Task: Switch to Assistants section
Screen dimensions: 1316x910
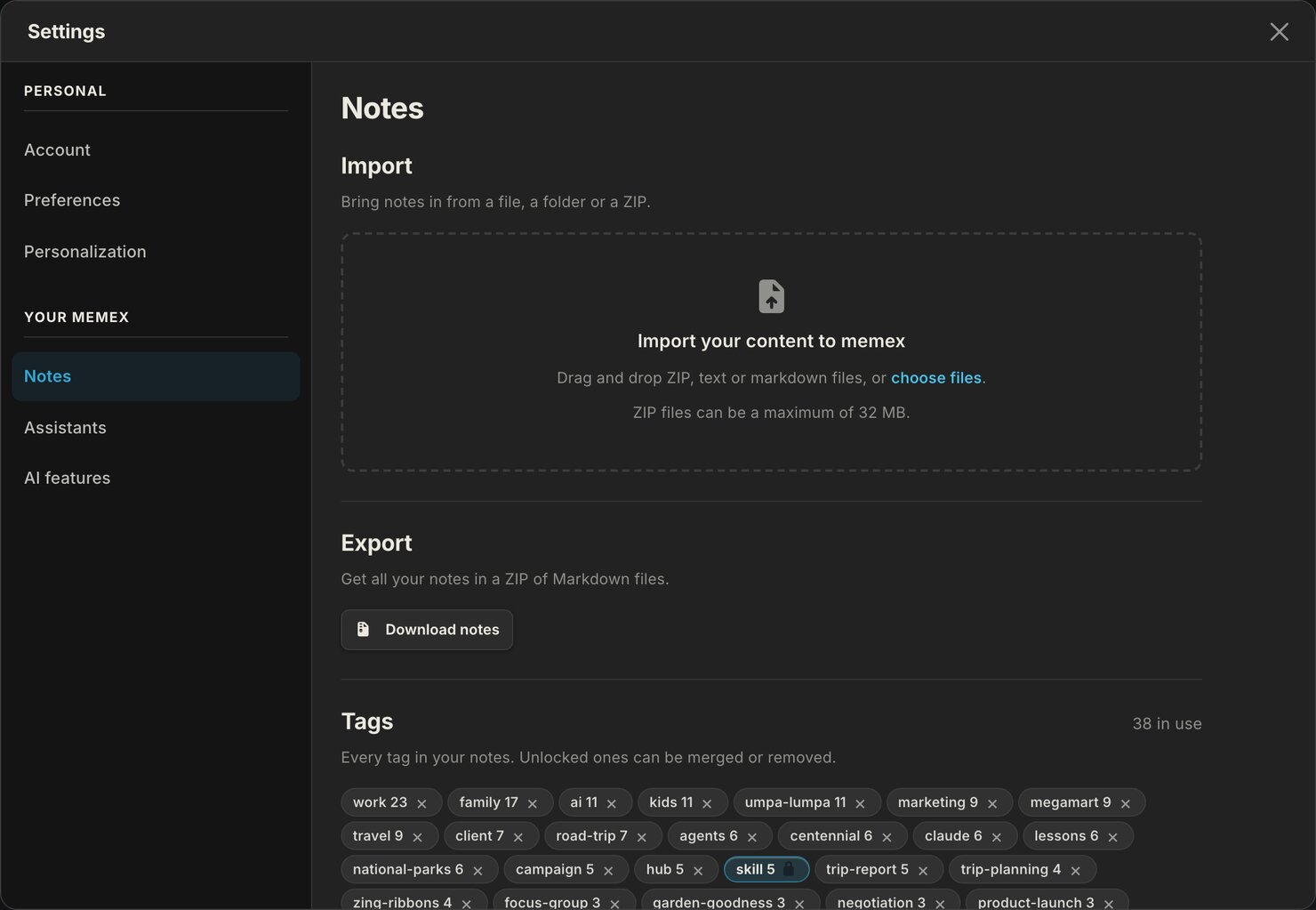Action: click(156, 428)
